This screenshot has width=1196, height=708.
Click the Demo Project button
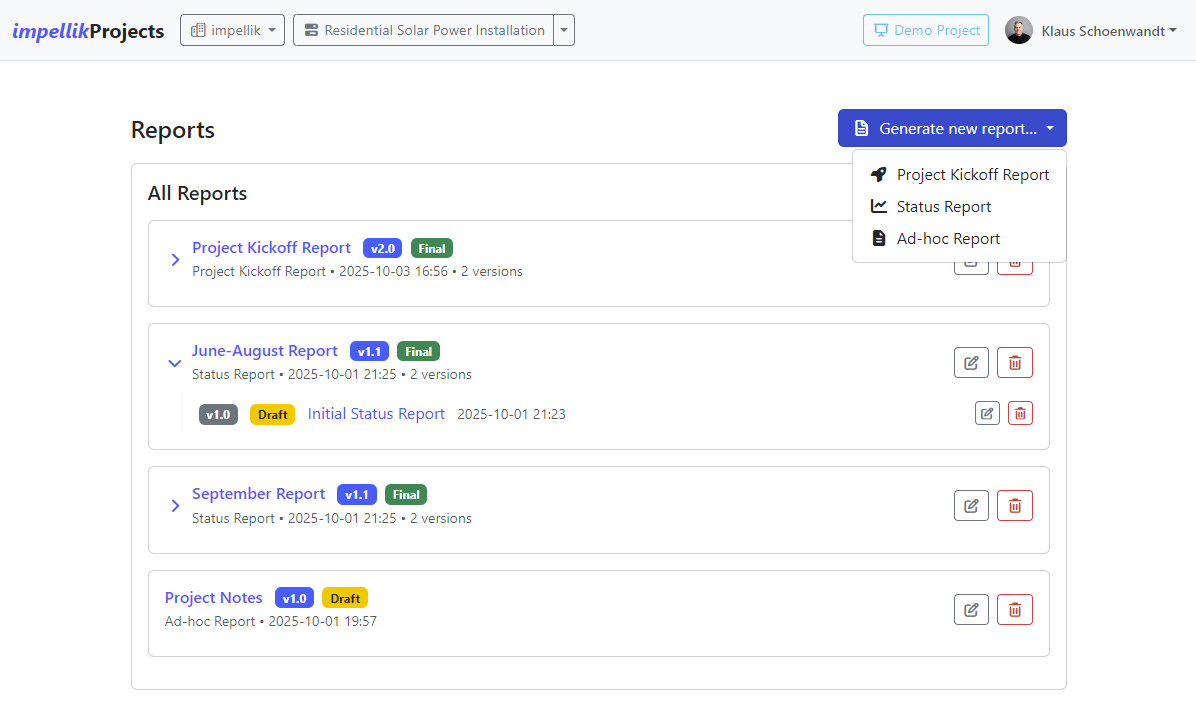pos(926,31)
